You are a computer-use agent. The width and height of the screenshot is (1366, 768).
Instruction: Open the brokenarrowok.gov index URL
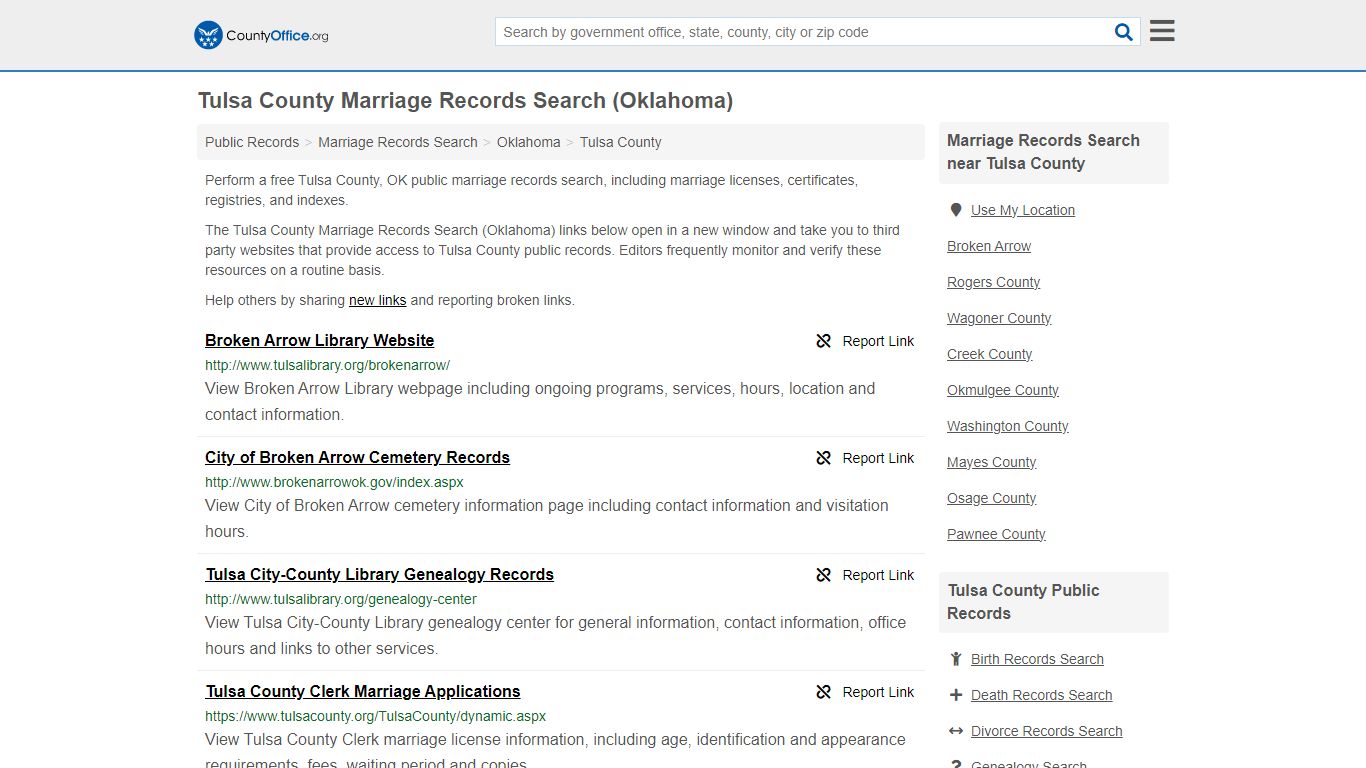coord(334,482)
